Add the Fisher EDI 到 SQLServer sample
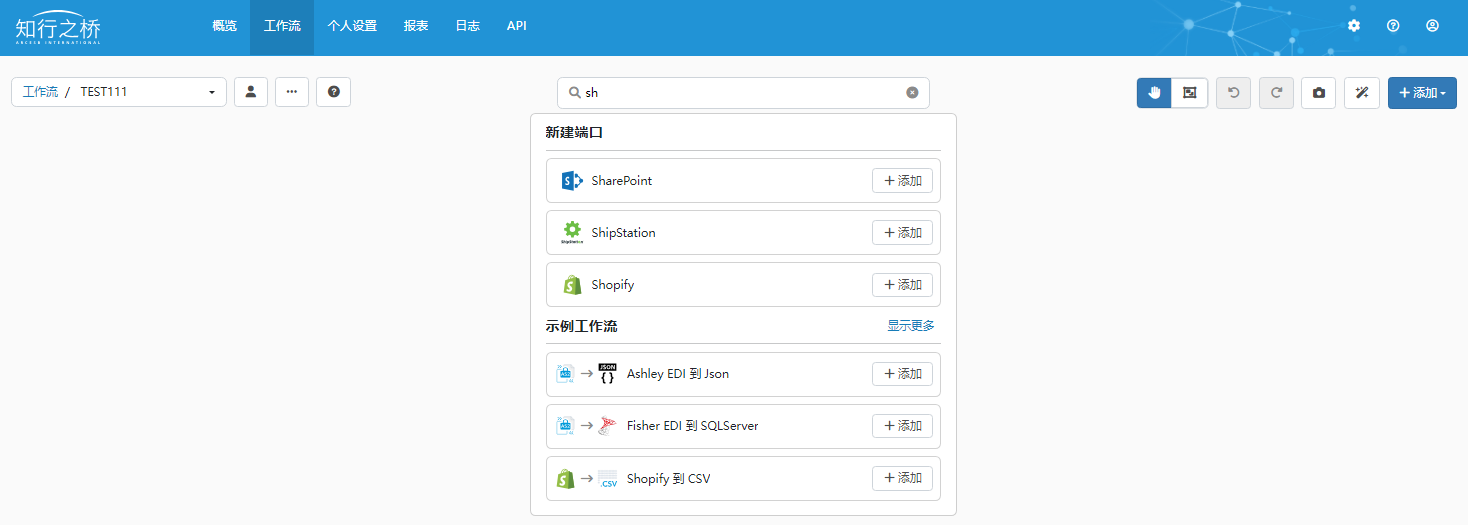This screenshot has height=525, width=1468. pyautogui.click(x=902, y=426)
